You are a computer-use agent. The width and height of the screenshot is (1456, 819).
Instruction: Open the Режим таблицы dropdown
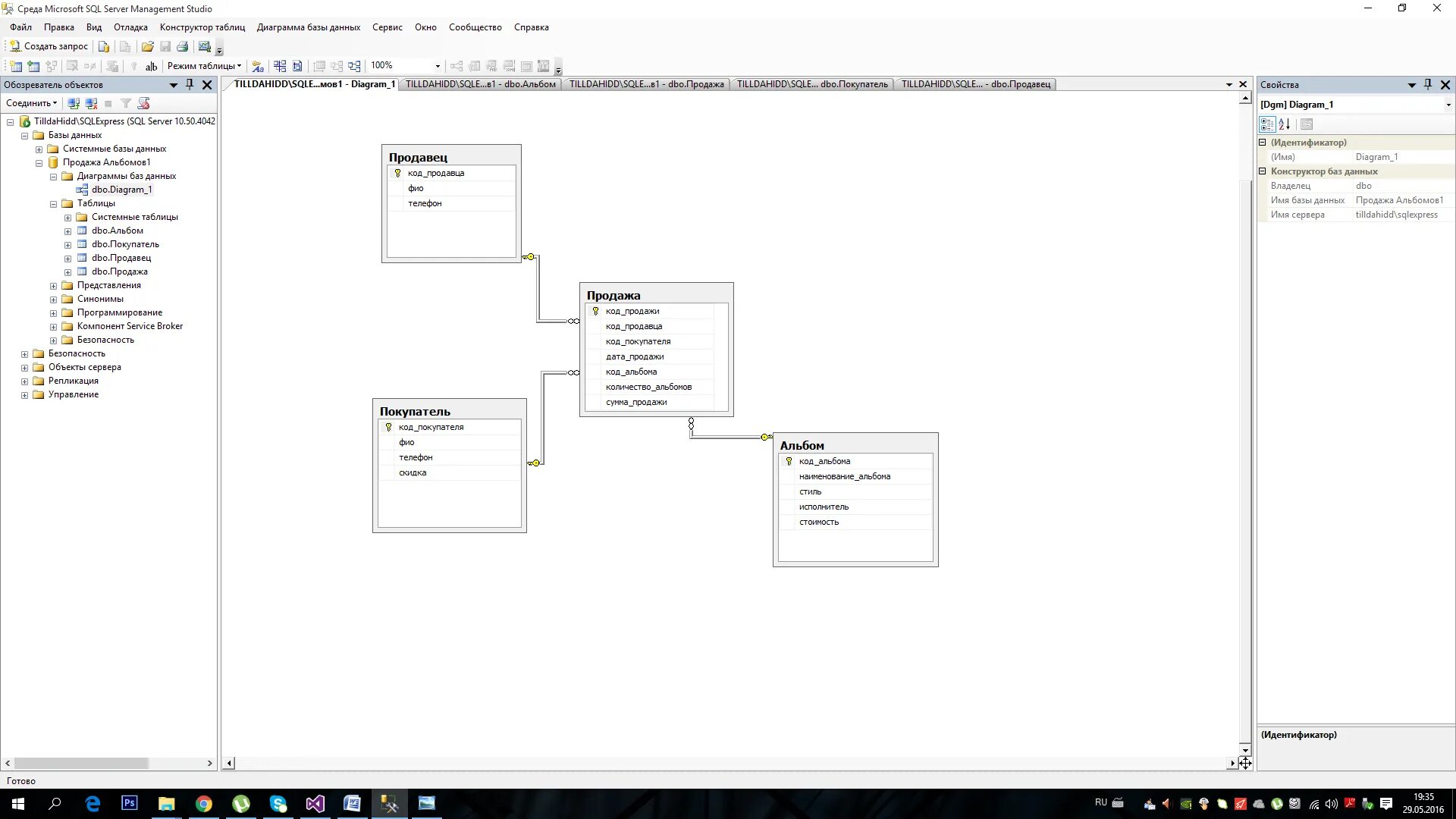point(203,66)
